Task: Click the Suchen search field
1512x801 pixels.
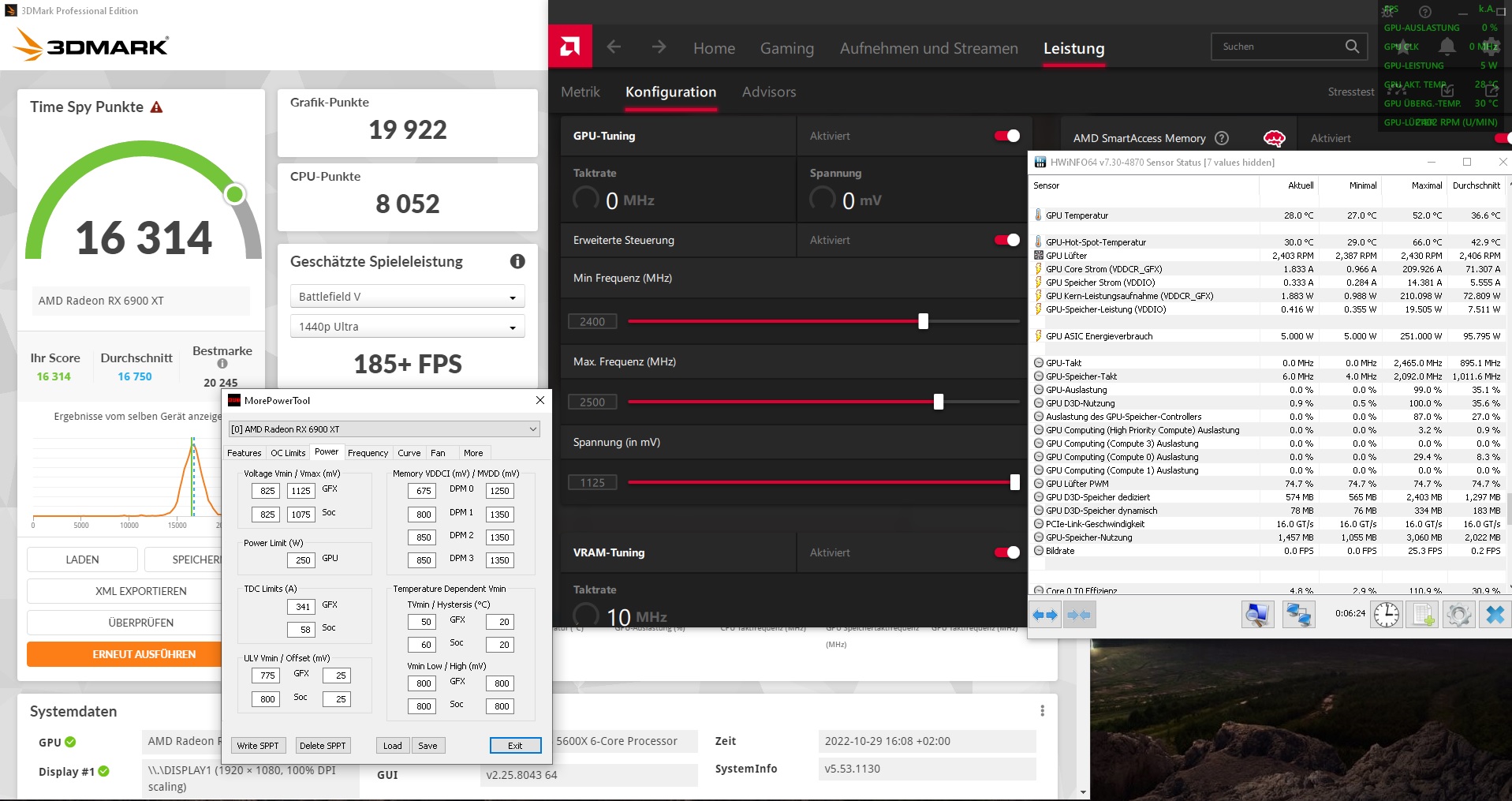Action: (x=1290, y=47)
